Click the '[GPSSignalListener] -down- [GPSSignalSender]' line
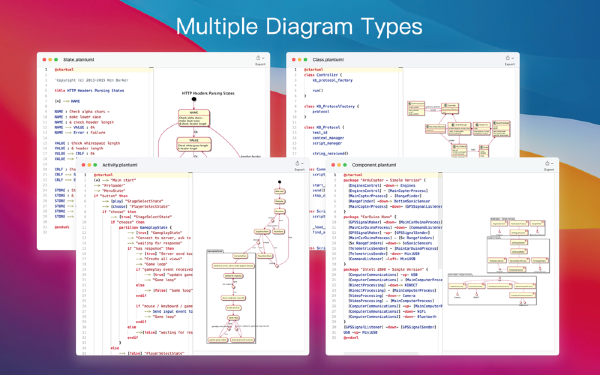This screenshot has height=375, width=600. click(390, 327)
